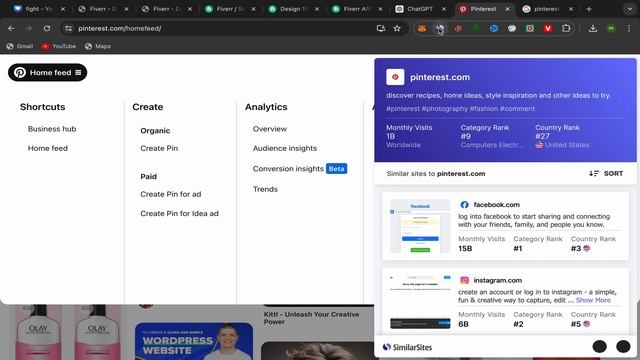Open the Maps bookmark
The width and height of the screenshot is (640, 360).
[98, 46]
